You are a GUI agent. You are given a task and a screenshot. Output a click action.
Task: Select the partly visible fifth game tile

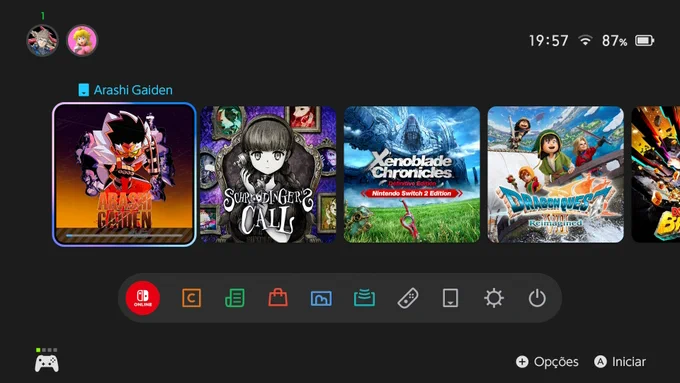656,174
